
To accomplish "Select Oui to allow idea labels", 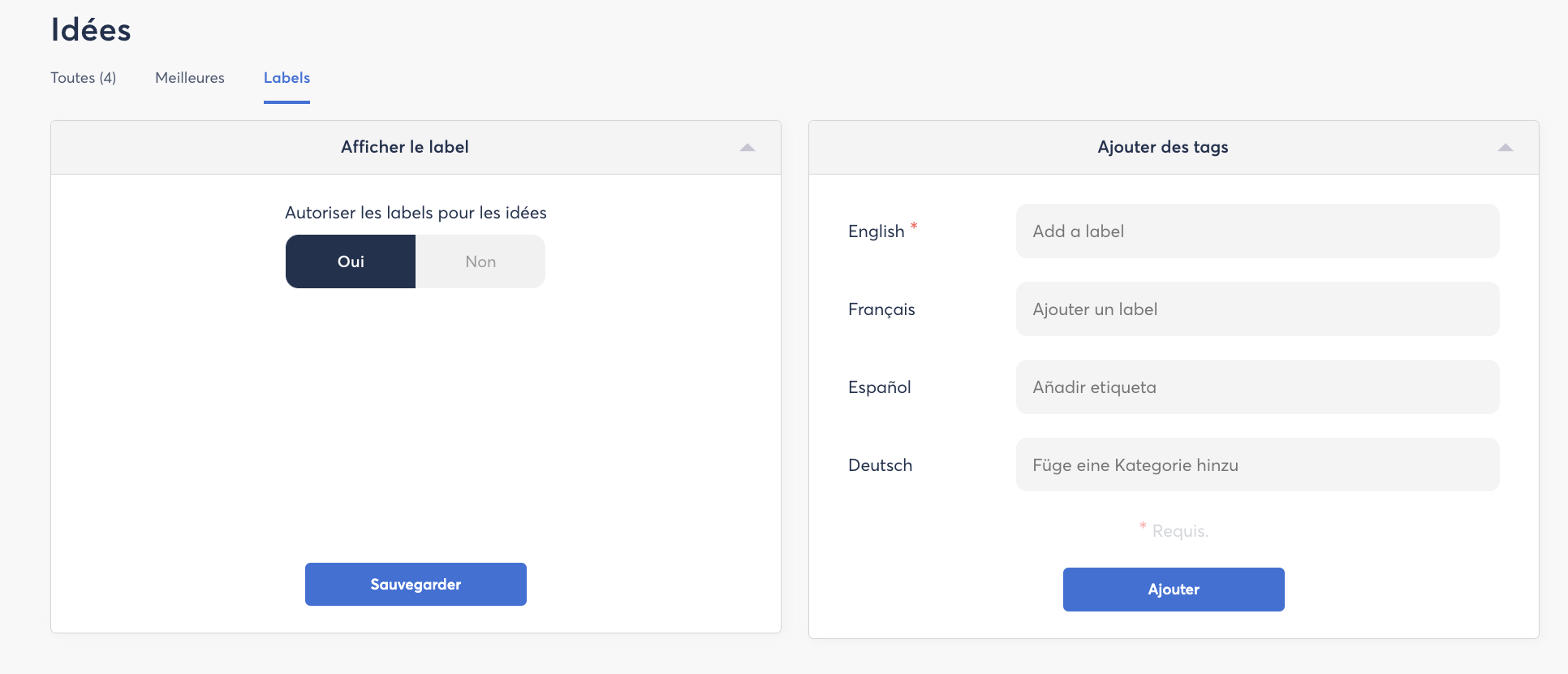I will coord(351,261).
